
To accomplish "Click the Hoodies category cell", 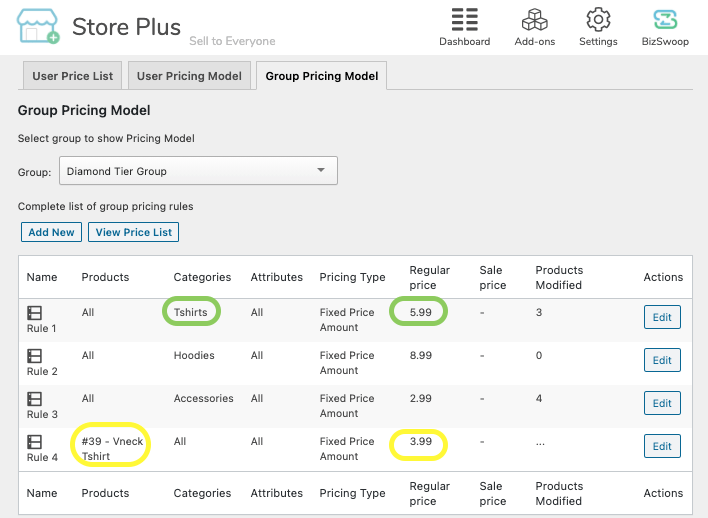I will pos(194,355).
